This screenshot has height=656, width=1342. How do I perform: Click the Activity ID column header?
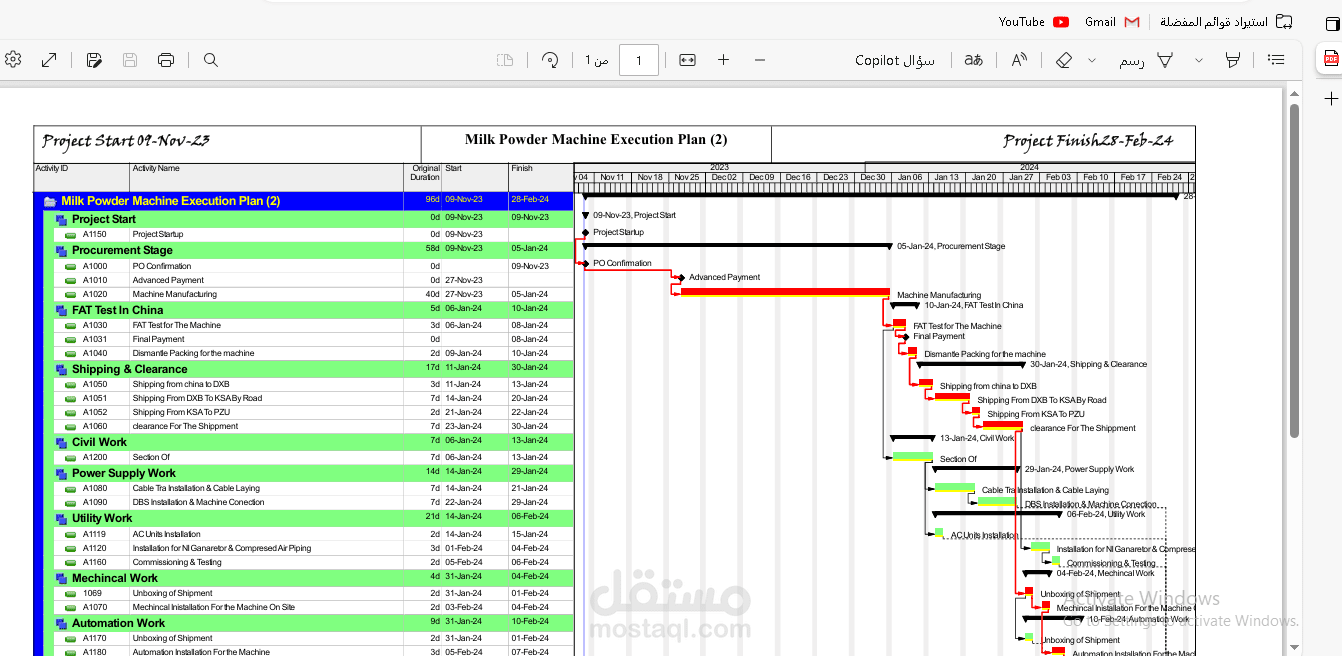point(52,169)
